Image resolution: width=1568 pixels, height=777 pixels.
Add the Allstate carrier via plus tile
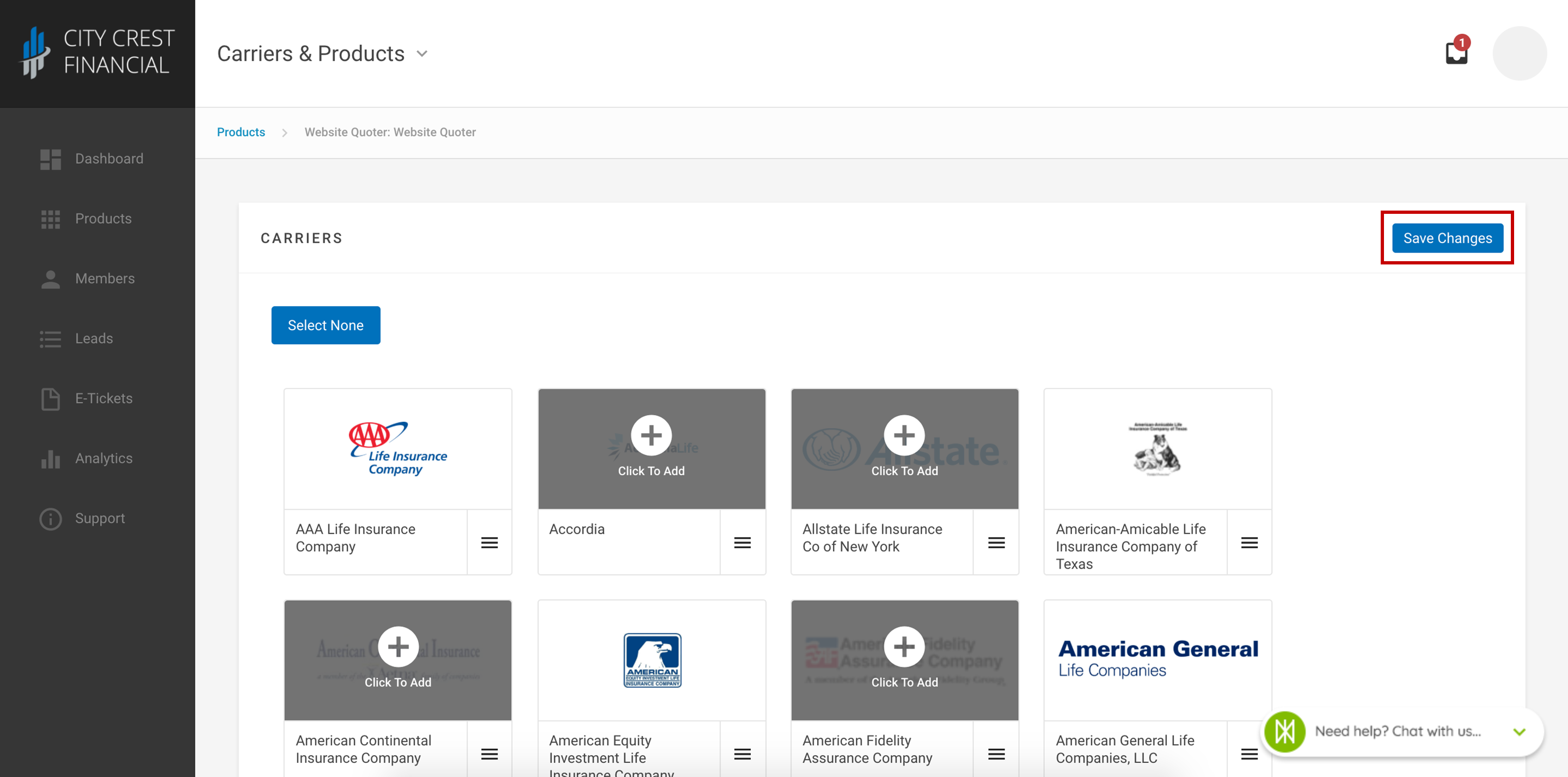coord(904,448)
